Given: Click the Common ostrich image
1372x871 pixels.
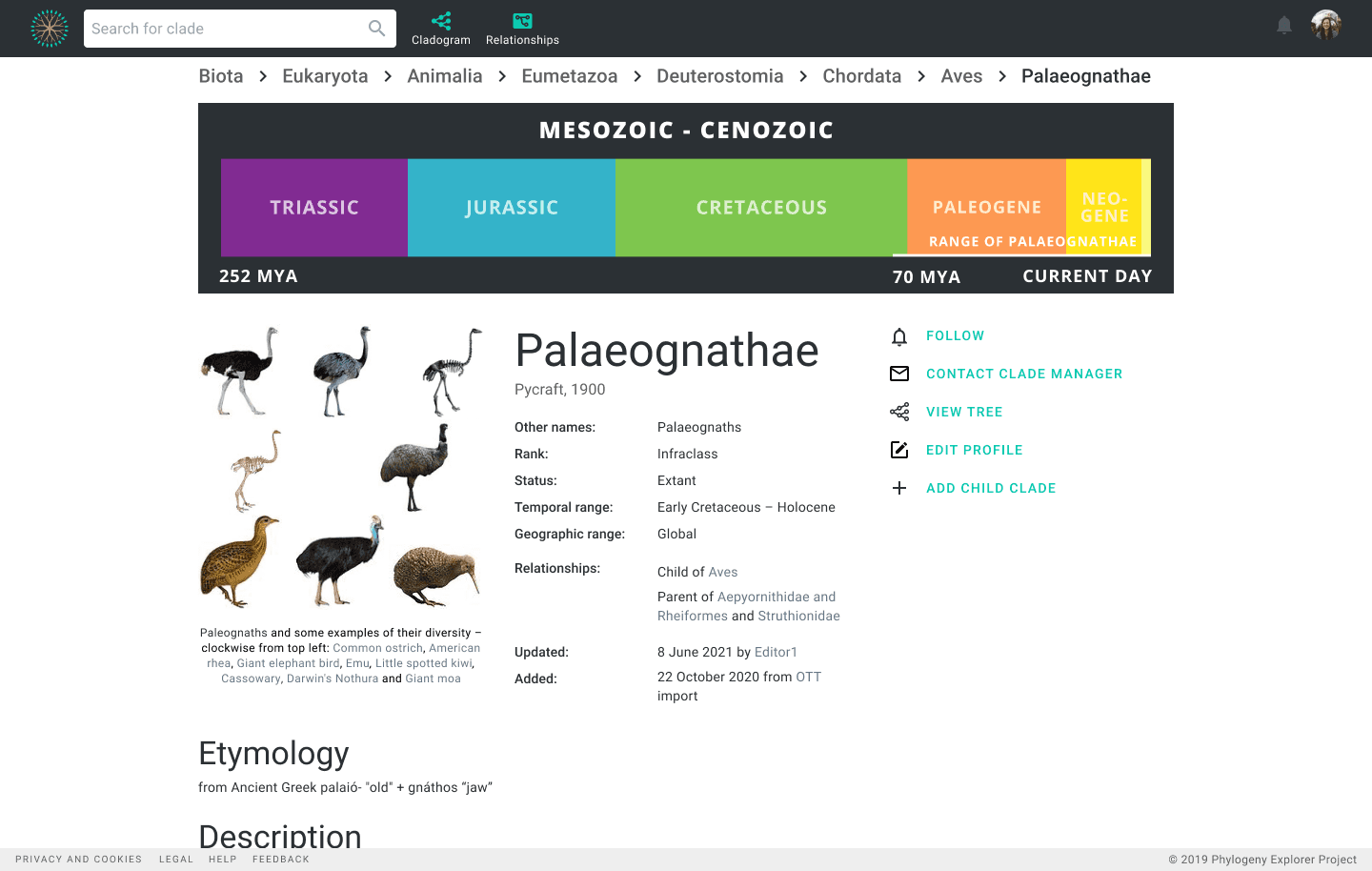Looking at the screenshot, I should point(240,371).
